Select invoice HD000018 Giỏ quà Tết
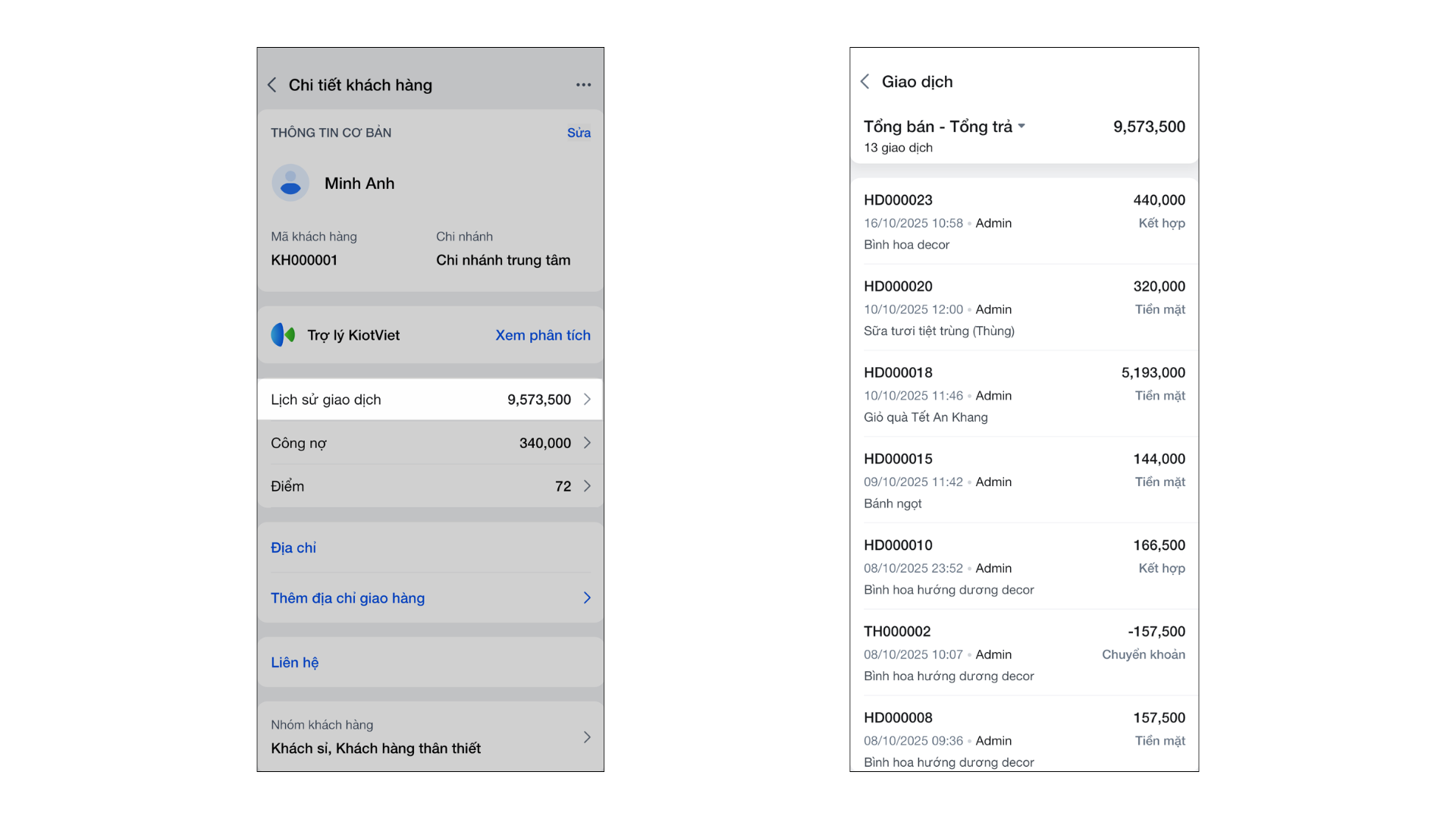 pyautogui.click(x=1024, y=394)
